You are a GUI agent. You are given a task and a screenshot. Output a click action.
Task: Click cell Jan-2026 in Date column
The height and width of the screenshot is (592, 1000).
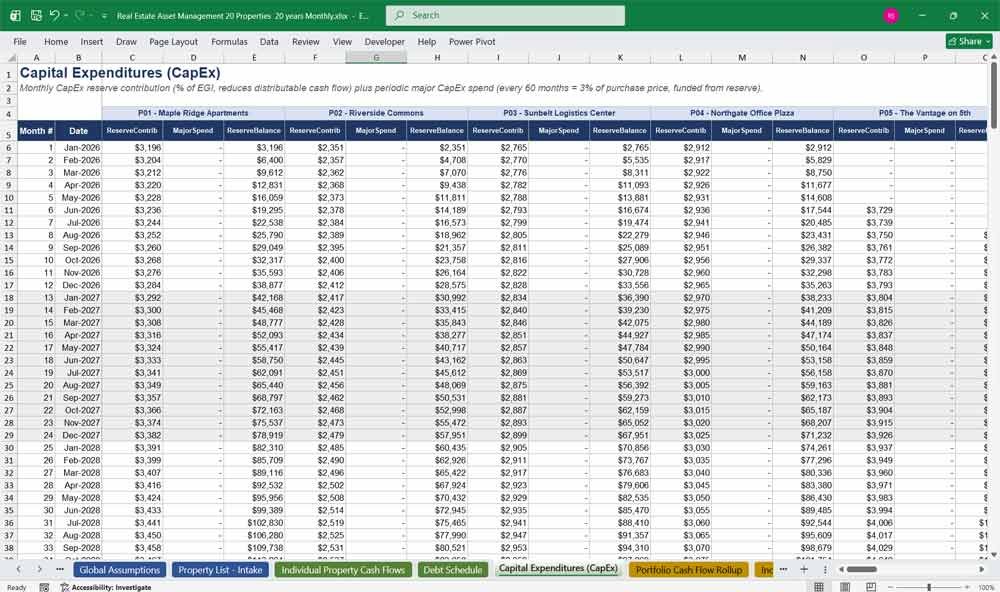point(78,147)
